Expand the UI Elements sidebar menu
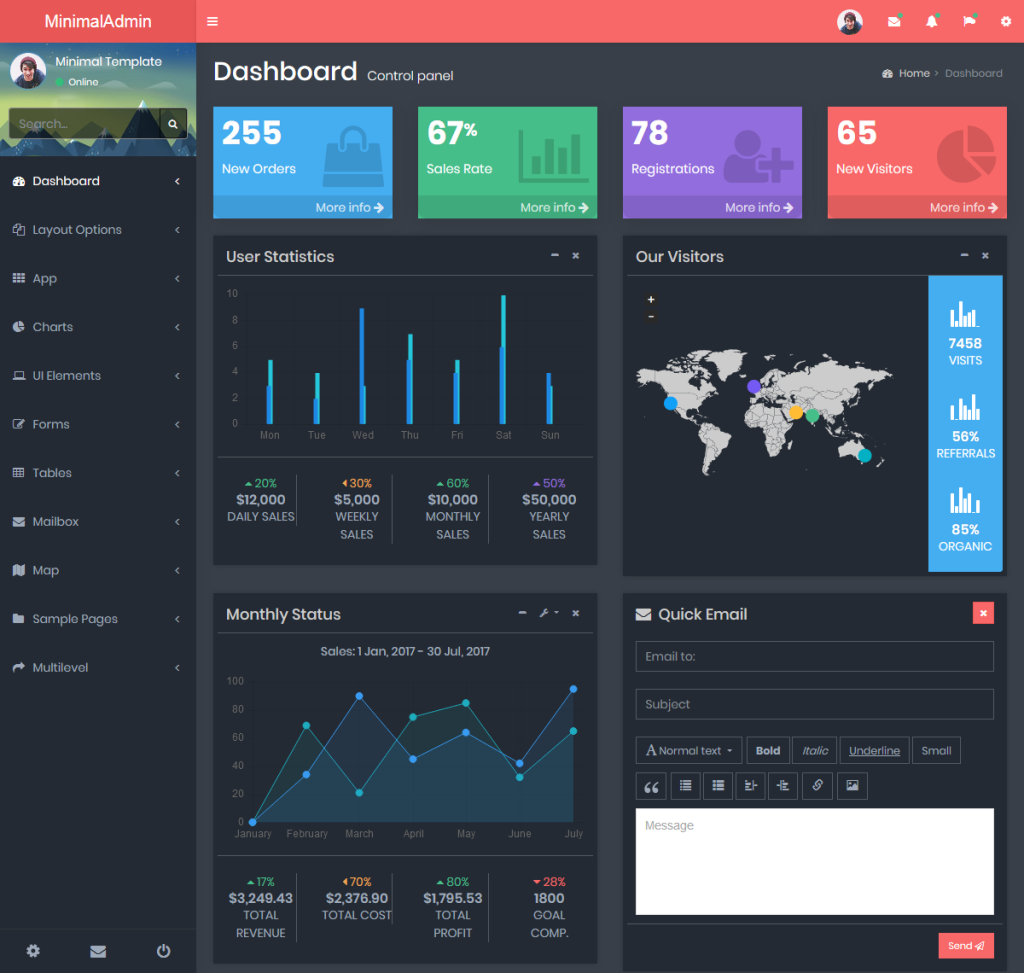This screenshot has width=1024, height=973. [98, 375]
